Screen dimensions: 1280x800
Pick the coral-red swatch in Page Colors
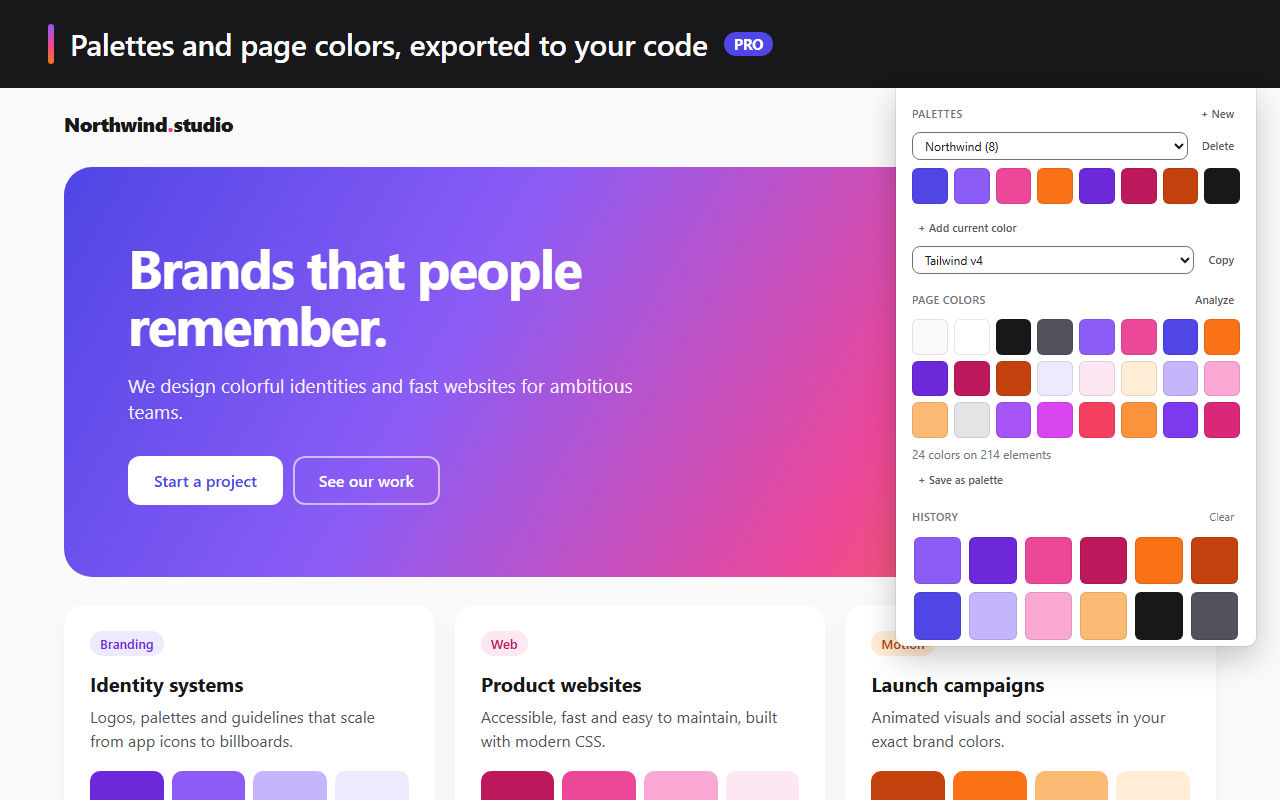click(x=1097, y=420)
